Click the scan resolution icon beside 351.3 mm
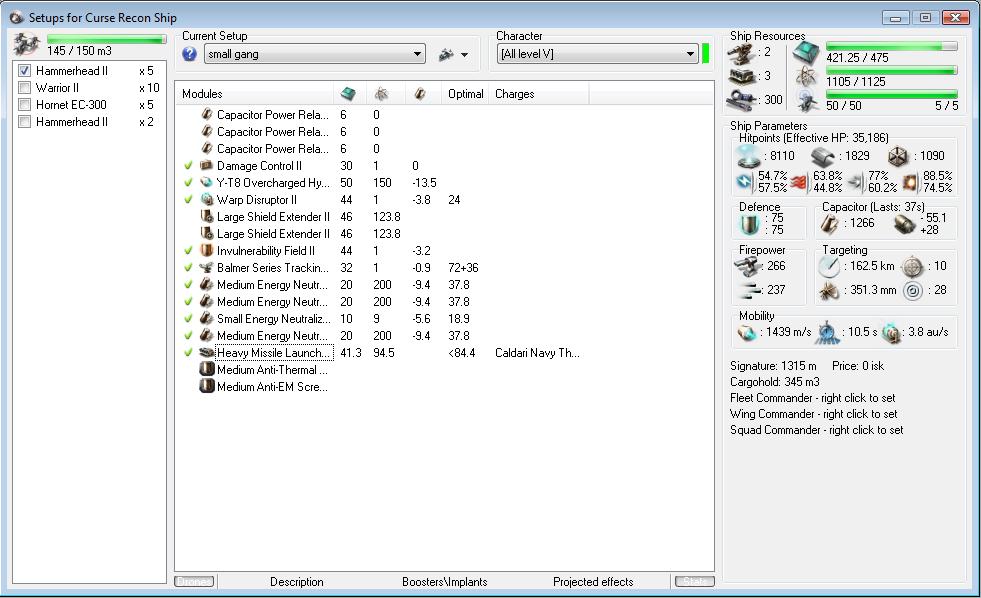The height and width of the screenshot is (598, 981). (829, 291)
